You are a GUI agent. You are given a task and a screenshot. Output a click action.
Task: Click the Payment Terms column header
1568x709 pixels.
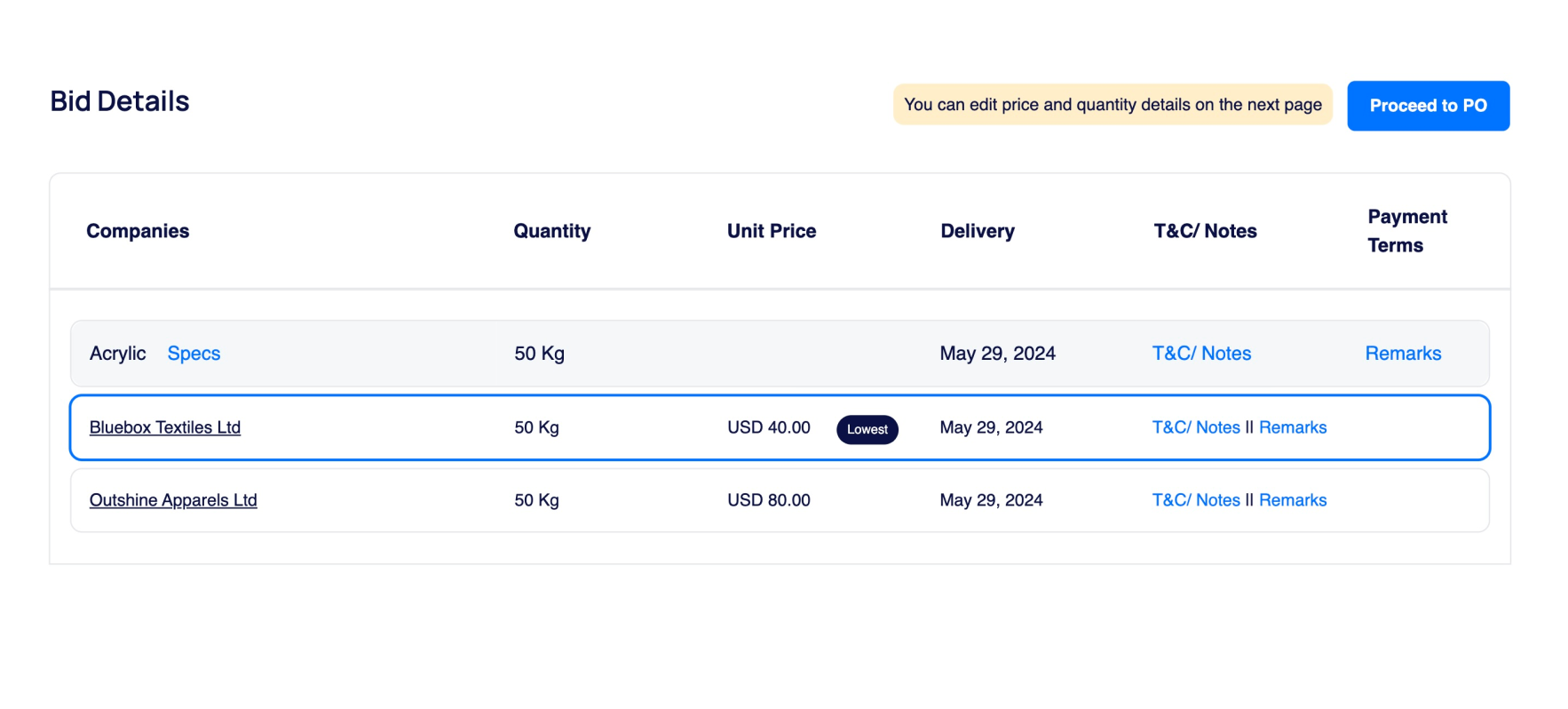(x=1407, y=231)
